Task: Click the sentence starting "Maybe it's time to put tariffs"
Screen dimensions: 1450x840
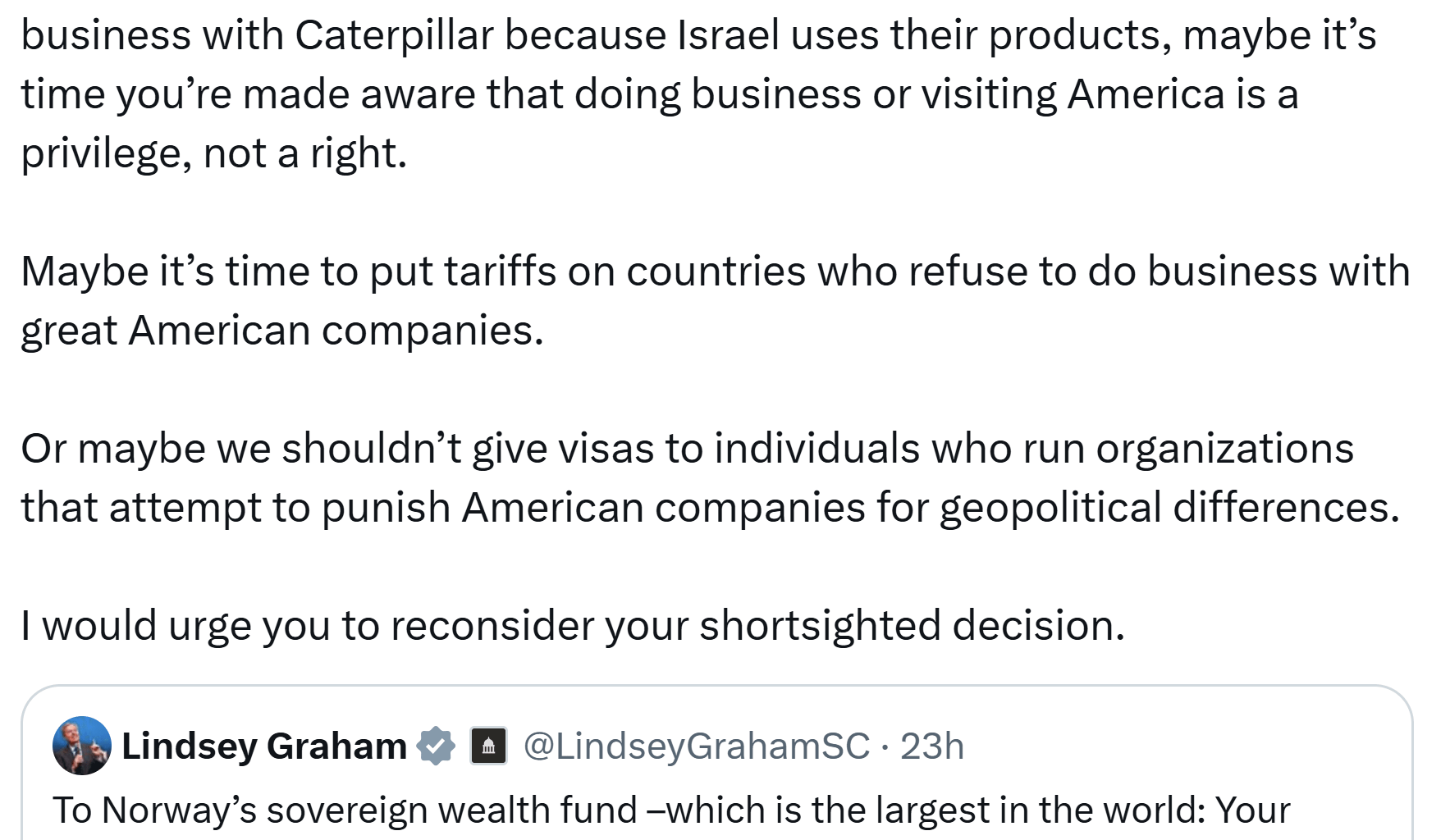Action: tap(714, 272)
